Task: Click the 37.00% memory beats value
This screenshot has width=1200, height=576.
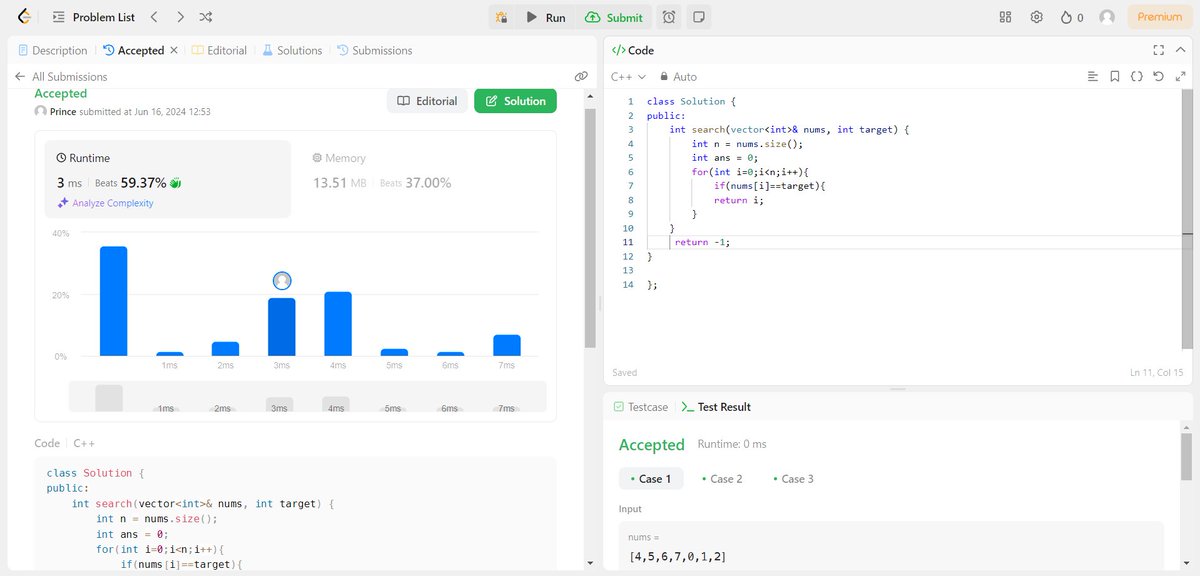Action: tap(428, 183)
